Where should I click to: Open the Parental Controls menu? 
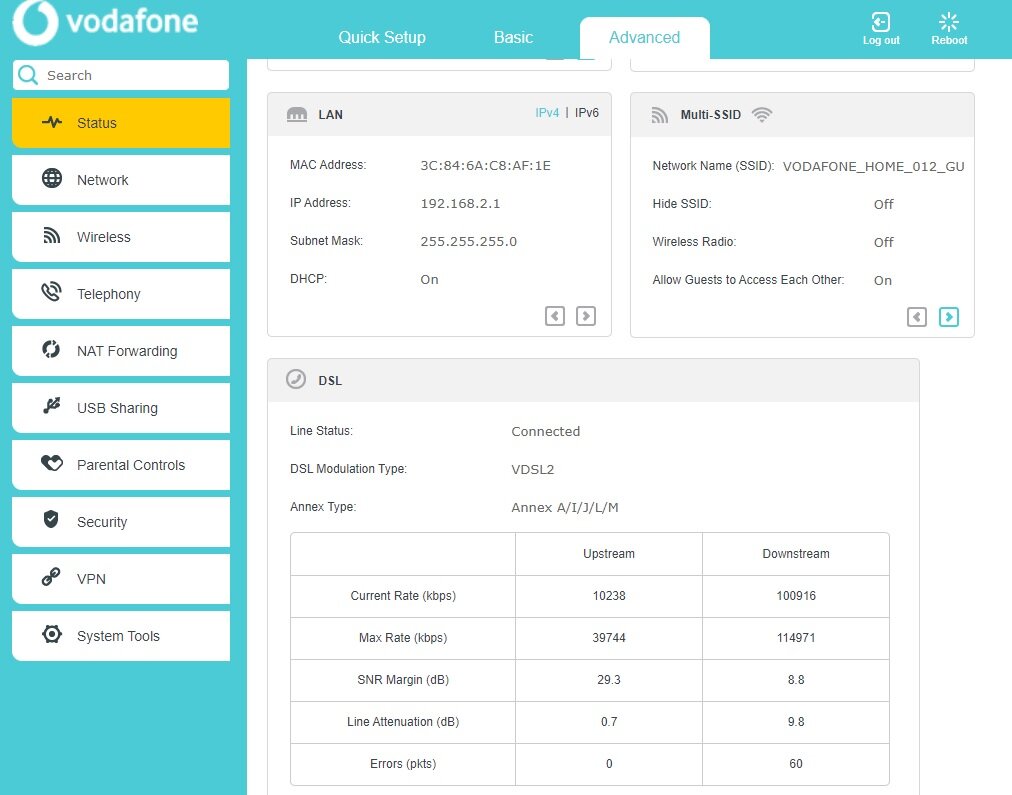[121, 465]
